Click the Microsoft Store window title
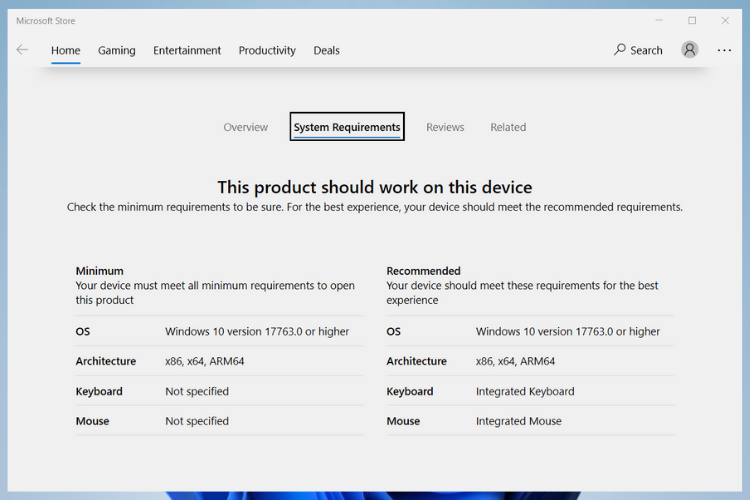The image size is (750, 500). pos(45,21)
